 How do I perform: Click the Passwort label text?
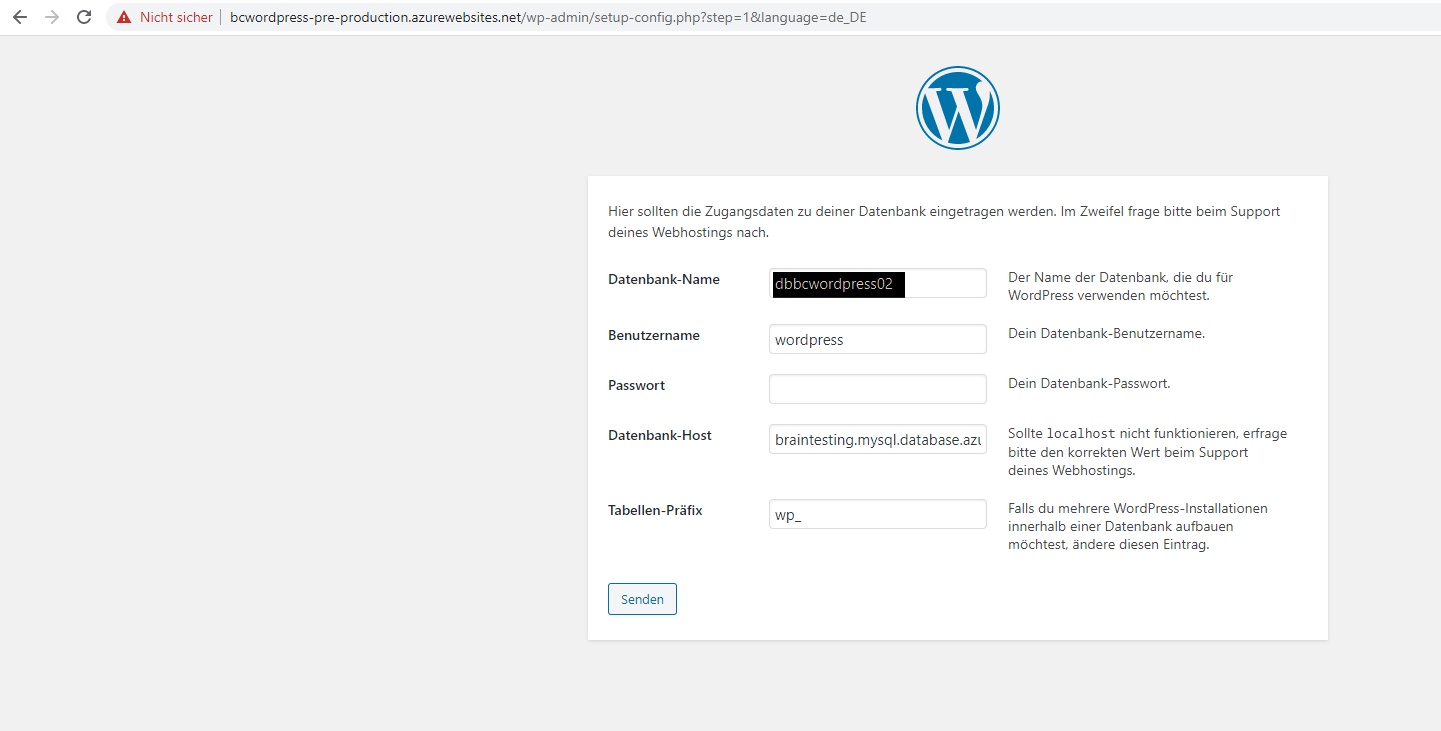coord(636,385)
